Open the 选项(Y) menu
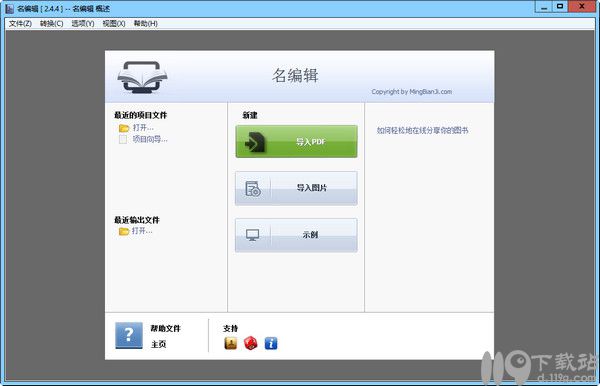The height and width of the screenshot is (386, 600). click(83, 24)
